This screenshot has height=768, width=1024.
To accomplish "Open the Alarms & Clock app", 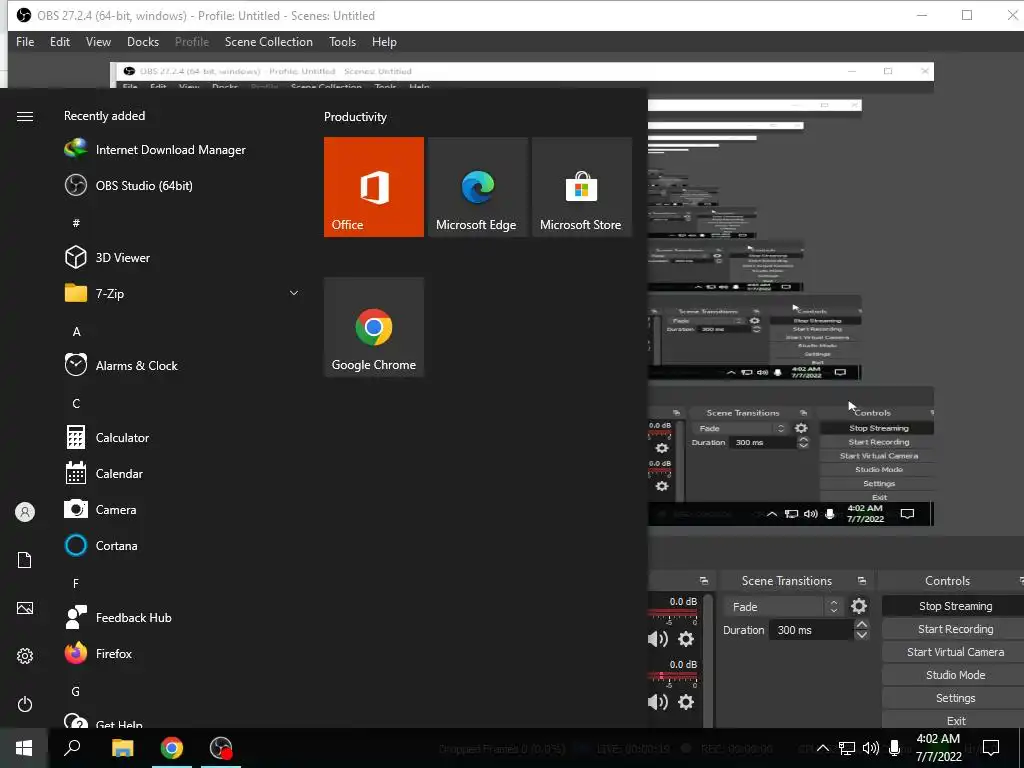I will 121,366.
